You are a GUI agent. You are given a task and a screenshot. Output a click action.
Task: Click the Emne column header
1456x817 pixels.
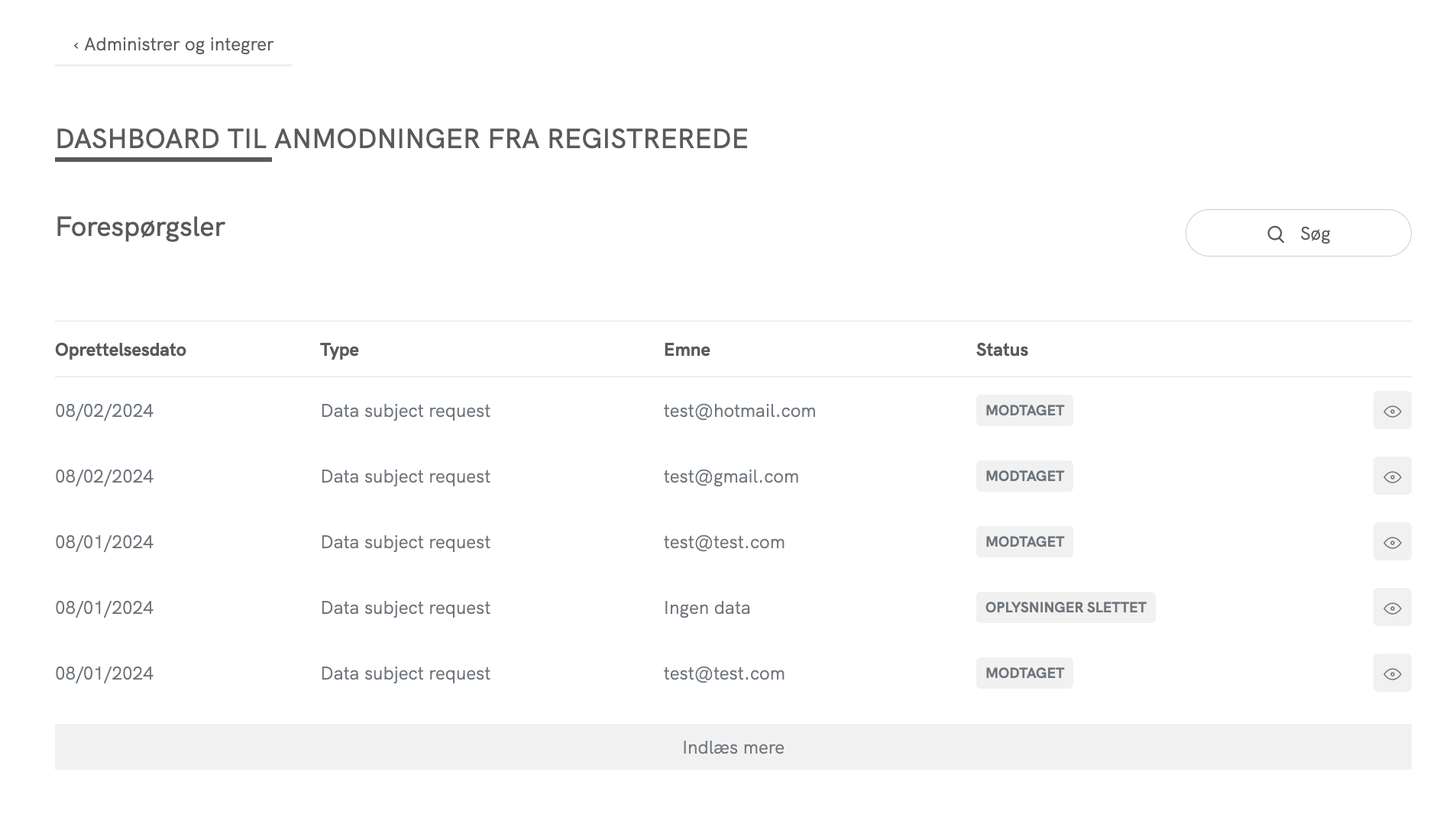(x=687, y=350)
